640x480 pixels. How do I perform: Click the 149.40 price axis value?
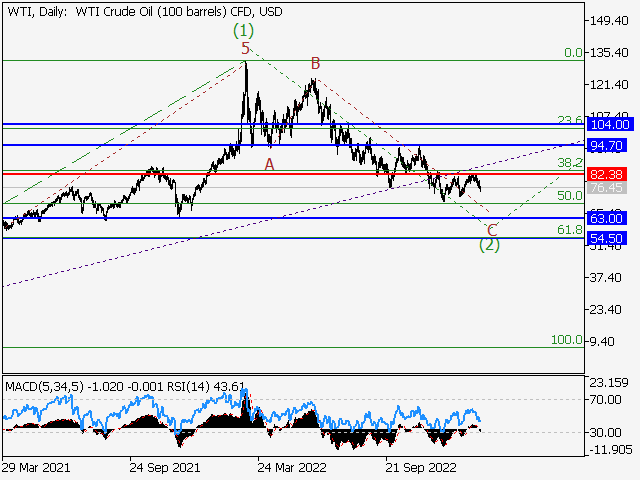click(x=609, y=21)
